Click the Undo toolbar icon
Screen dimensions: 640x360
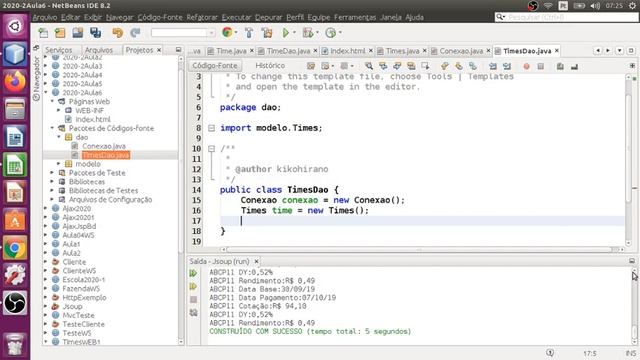[118, 33]
